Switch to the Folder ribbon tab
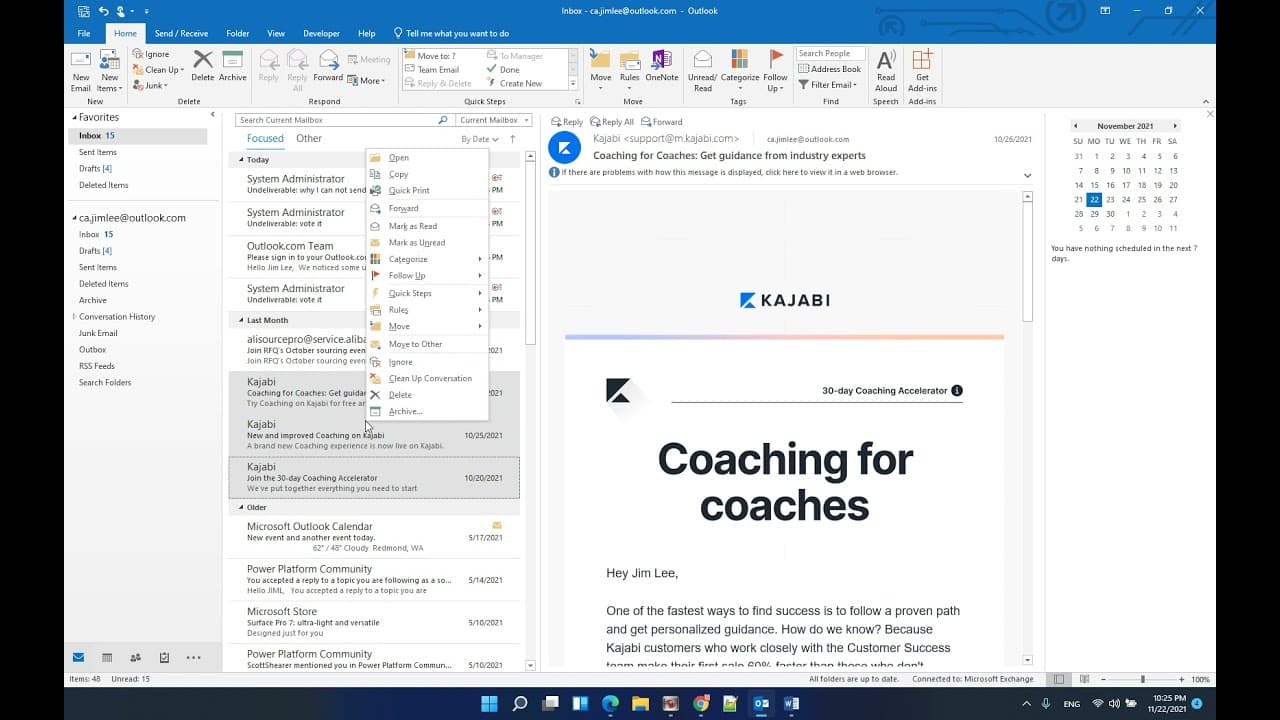The width and height of the screenshot is (1280, 720). pyautogui.click(x=238, y=34)
